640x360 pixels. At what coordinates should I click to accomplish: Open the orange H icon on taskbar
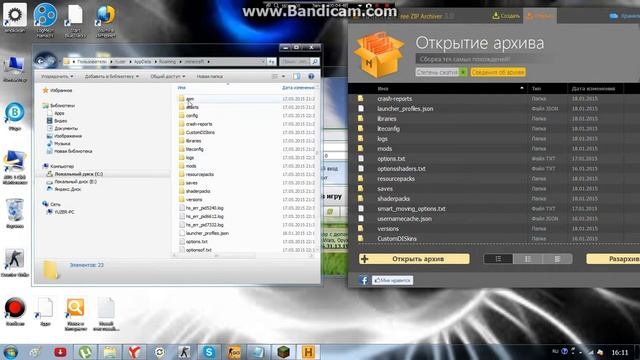pyautogui.click(x=308, y=352)
